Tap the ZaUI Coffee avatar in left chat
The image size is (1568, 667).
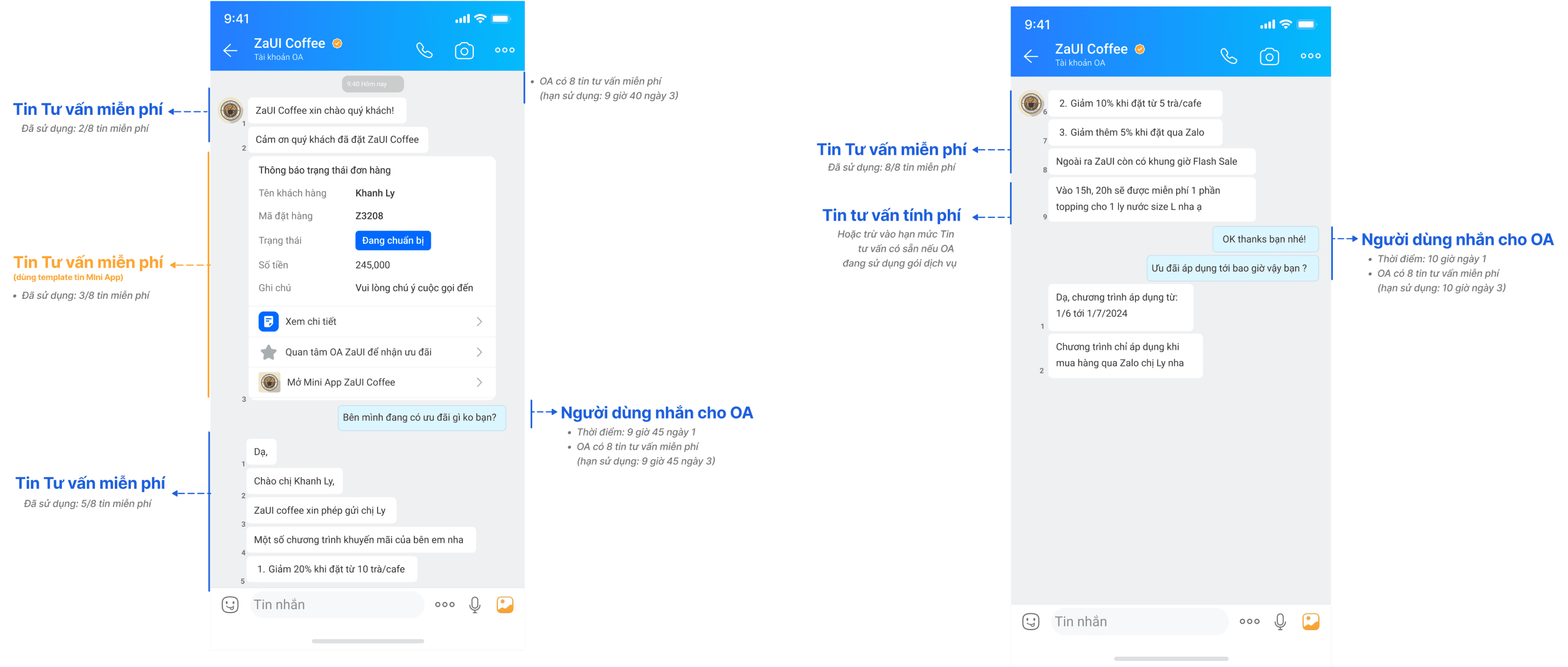click(231, 110)
